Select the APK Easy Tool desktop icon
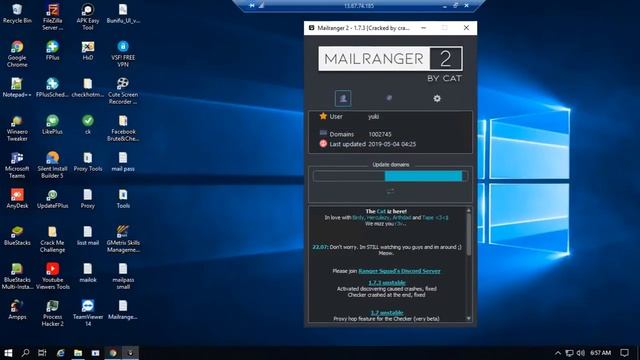Viewport: 640px width, 360px height. click(x=87, y=17)
